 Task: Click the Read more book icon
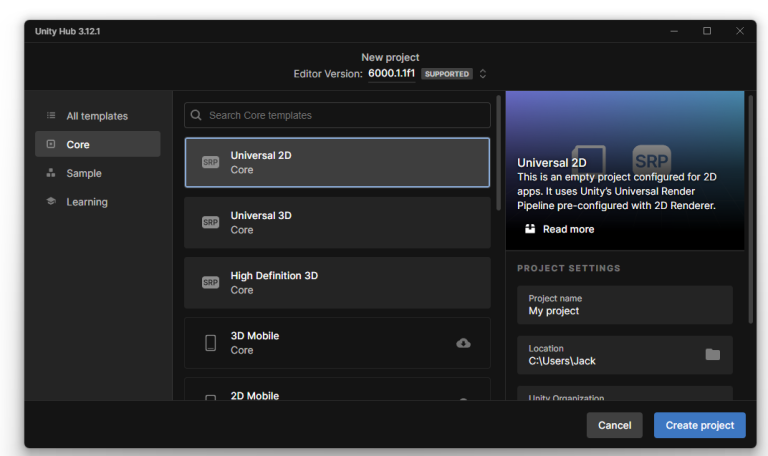530,229
